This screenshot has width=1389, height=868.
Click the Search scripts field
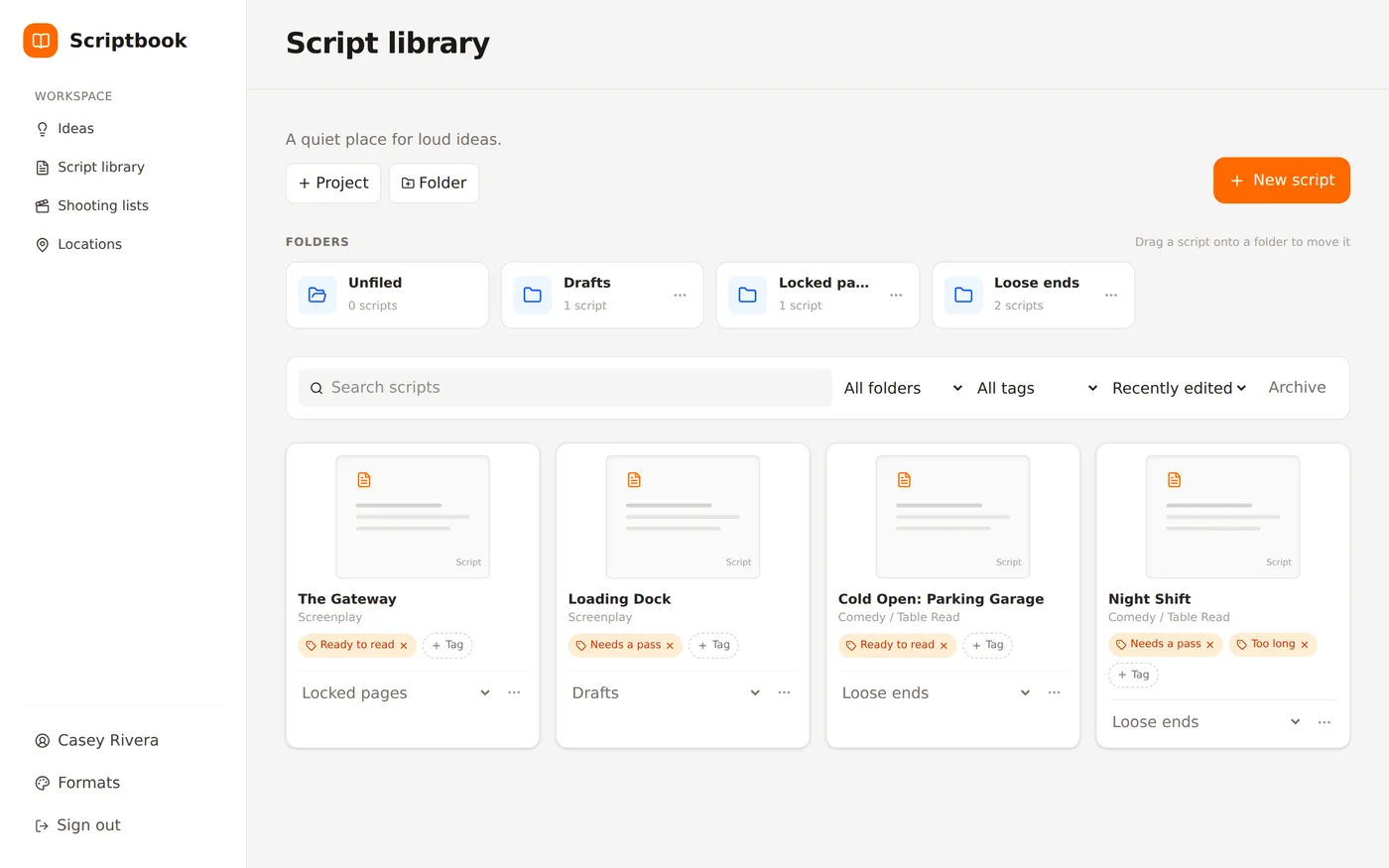coord(566,388)
